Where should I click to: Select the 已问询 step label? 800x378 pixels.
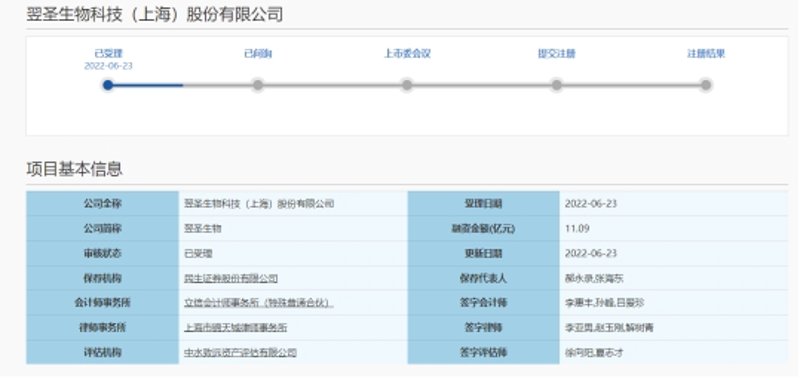pyautogui.click(x=258, y=54)
